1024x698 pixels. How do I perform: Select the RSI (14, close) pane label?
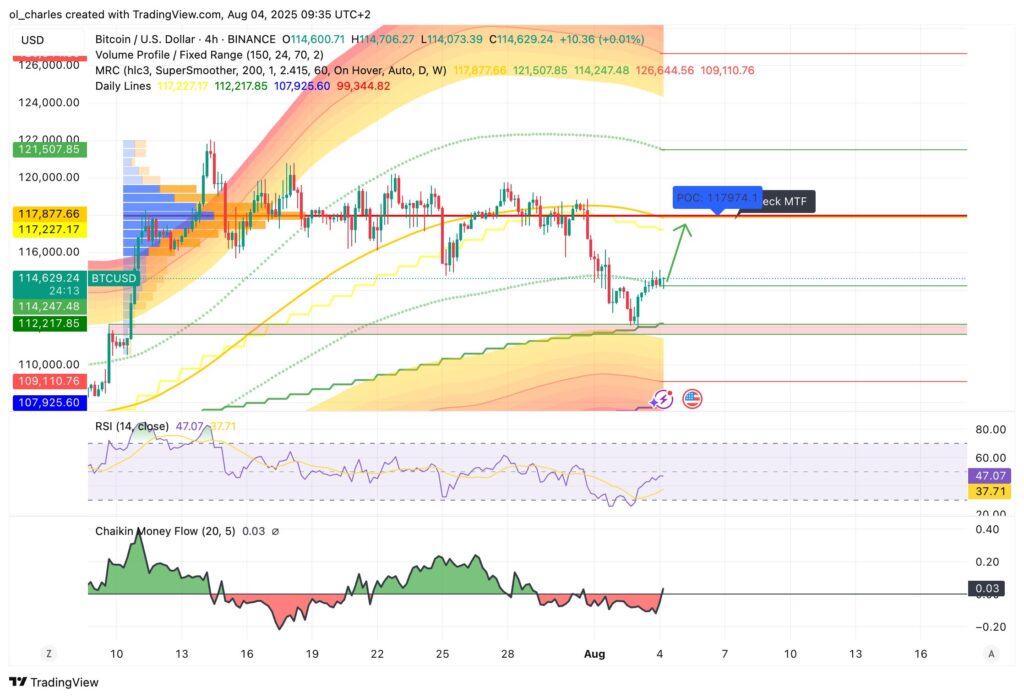(x=136, y=425)
